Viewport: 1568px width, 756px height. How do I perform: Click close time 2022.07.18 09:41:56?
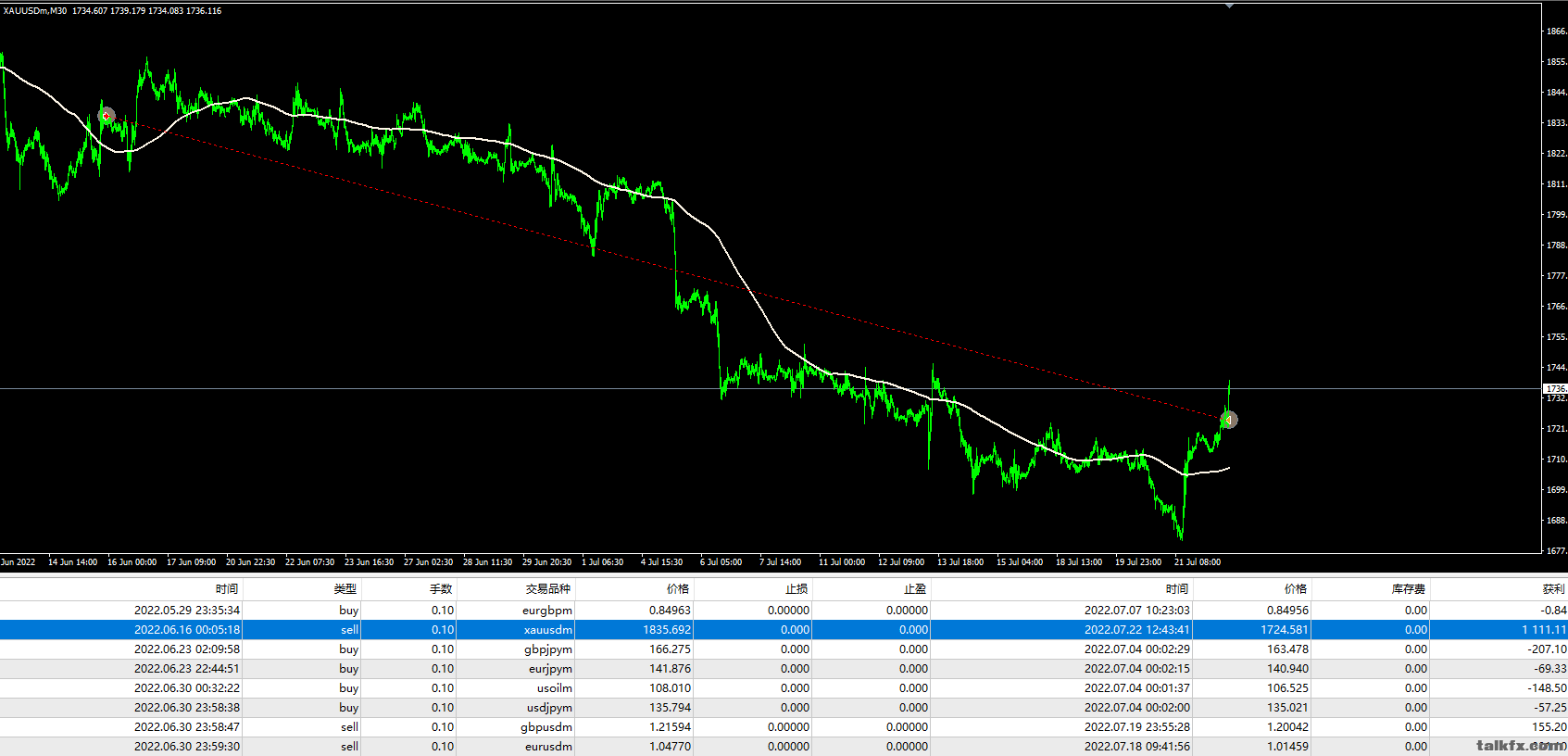pyautogui.click(x=1137, y=747)
